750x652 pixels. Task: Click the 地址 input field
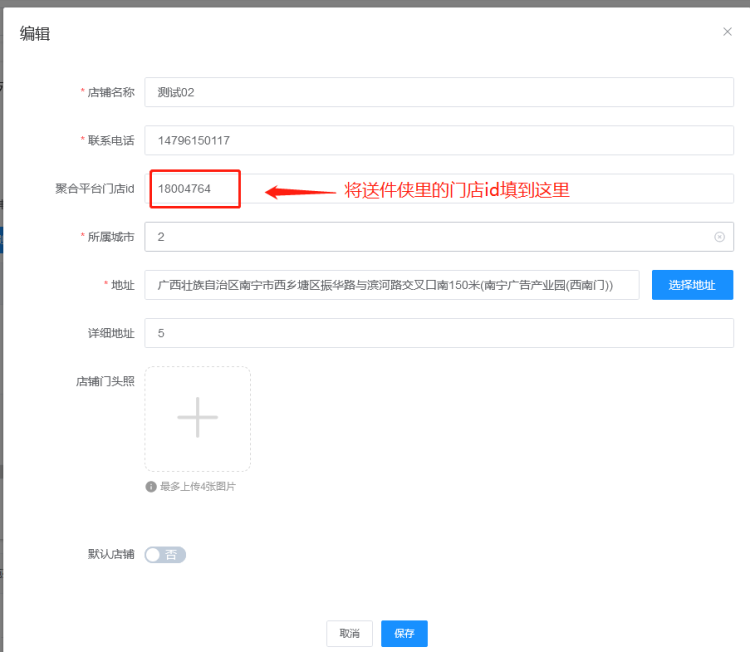392,285
